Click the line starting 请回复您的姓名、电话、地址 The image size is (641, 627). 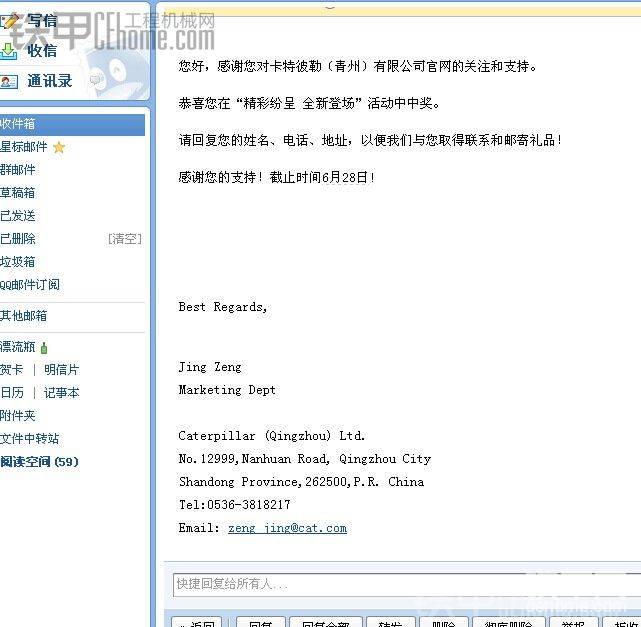(x=371, y=140)
